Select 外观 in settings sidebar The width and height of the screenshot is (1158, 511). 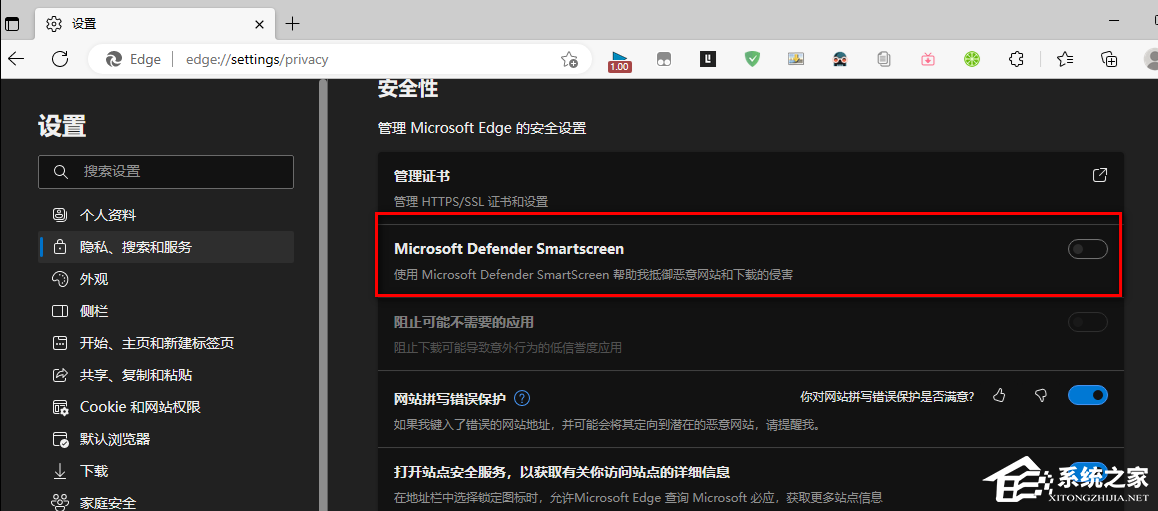[x=94, y=279]
